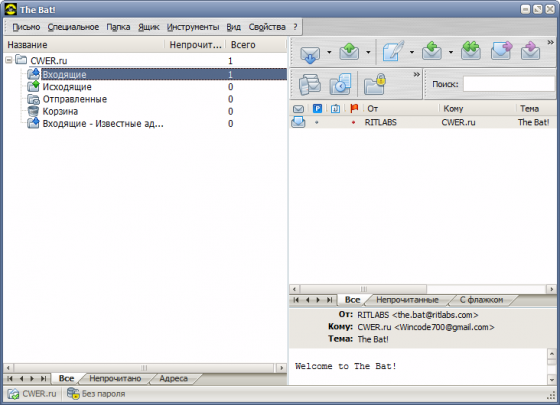Click the Send queued mail icon
This screenshot has width=560, height=405.
(x=349, y=52)
